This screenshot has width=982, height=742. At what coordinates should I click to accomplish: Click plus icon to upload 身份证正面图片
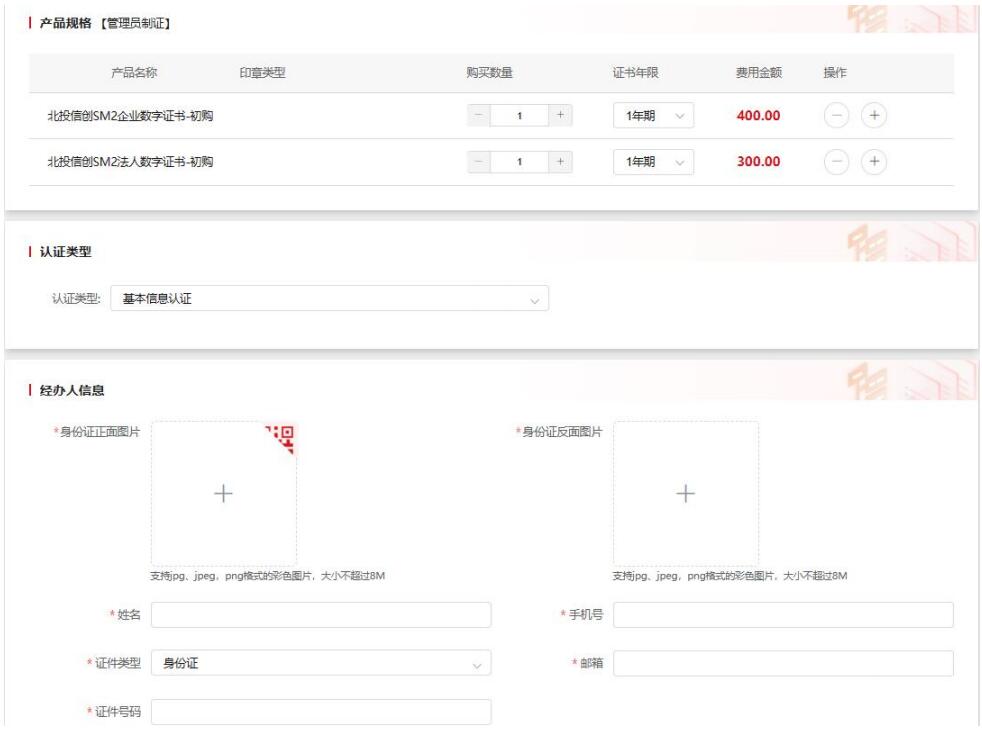tap(223, 493)
